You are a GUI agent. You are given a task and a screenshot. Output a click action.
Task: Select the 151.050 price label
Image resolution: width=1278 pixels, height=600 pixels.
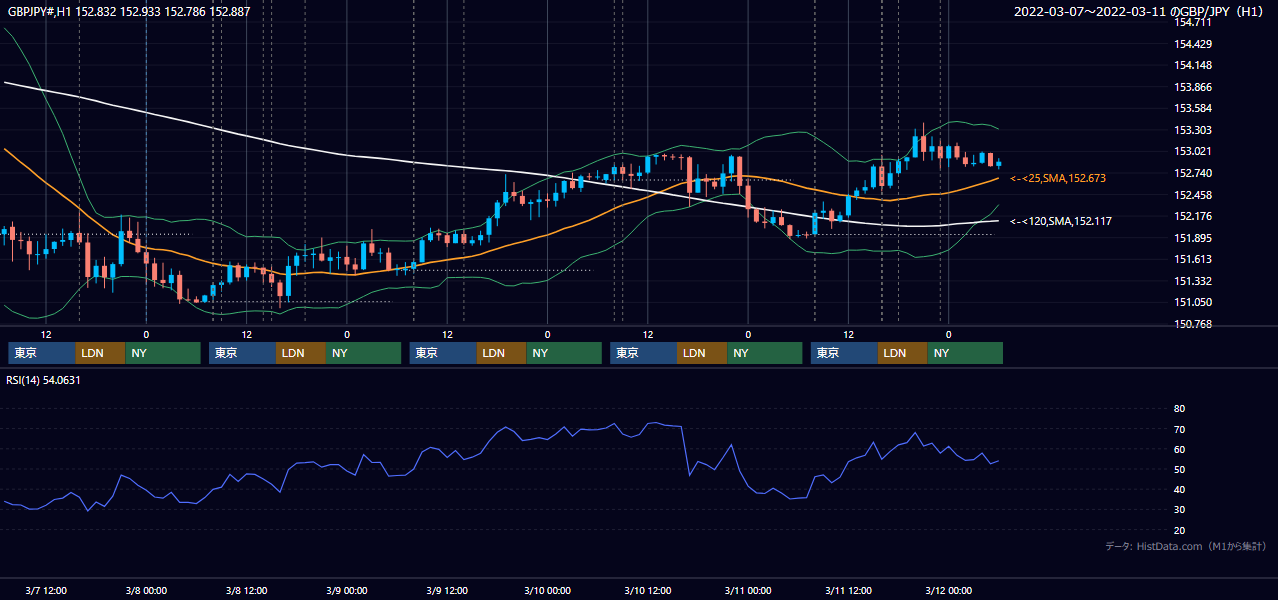point(1192,302)
